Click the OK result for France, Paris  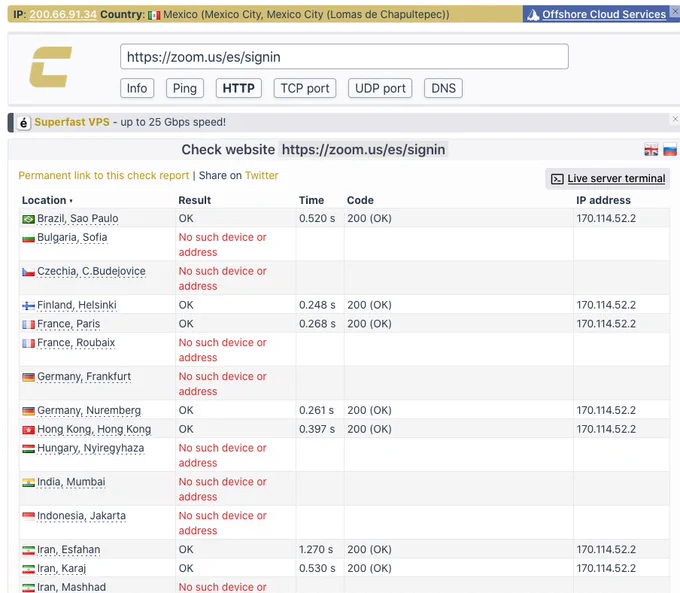pyautogui.click(x=186, y=324)
